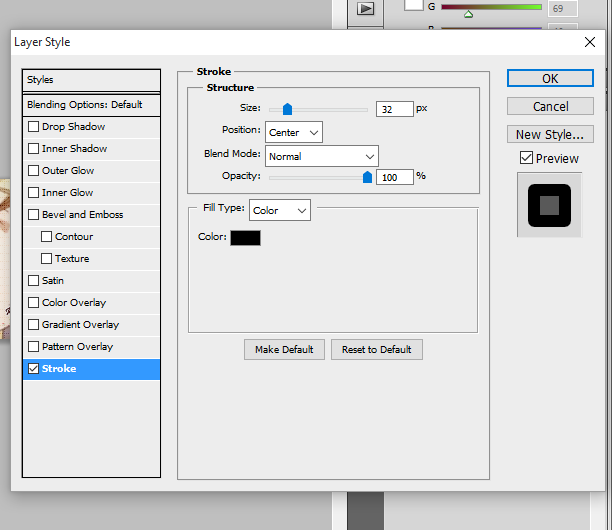Expand the Blend Mode dropdown
Image resolution: width=612 pixels, height=530 pixels.
pyautogui.click(x=321, y=156)
